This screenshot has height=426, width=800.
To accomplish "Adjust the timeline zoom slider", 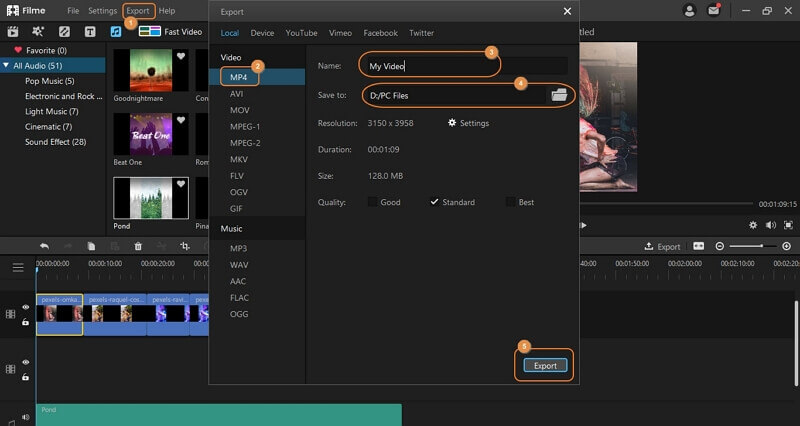I will (x=753, y=246).
